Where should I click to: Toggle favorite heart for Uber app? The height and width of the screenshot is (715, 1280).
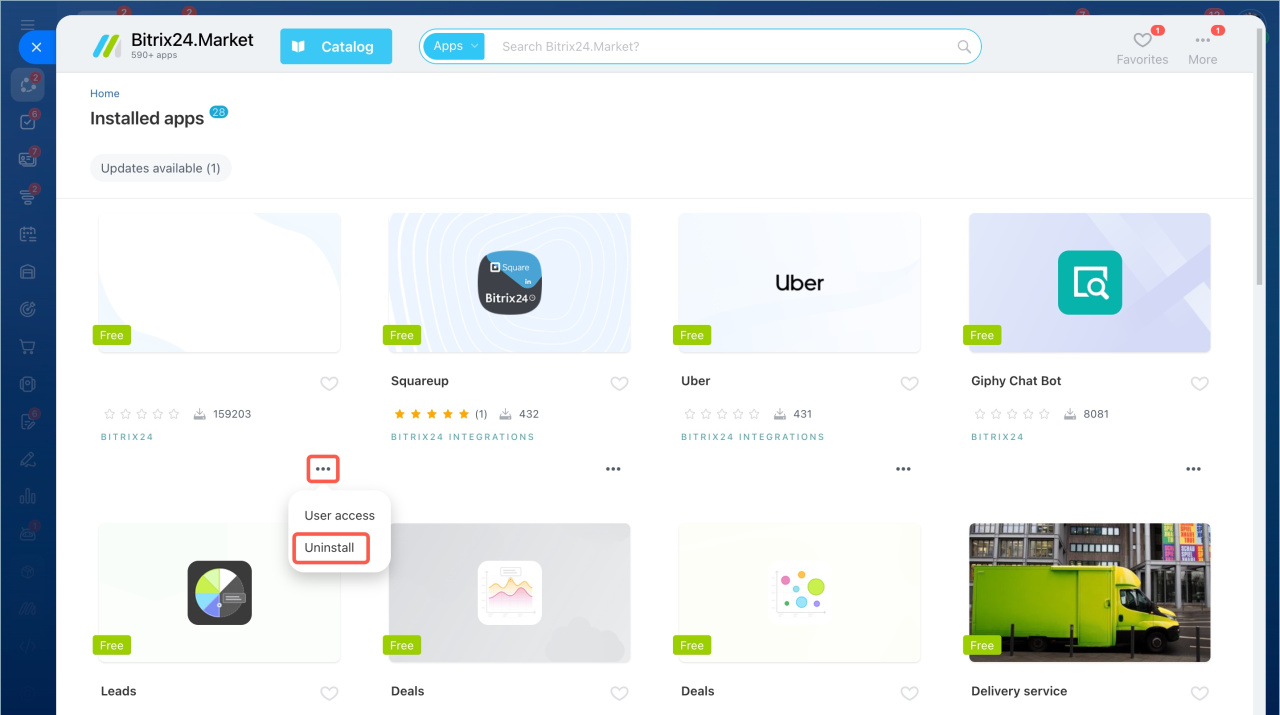[909, 383]
